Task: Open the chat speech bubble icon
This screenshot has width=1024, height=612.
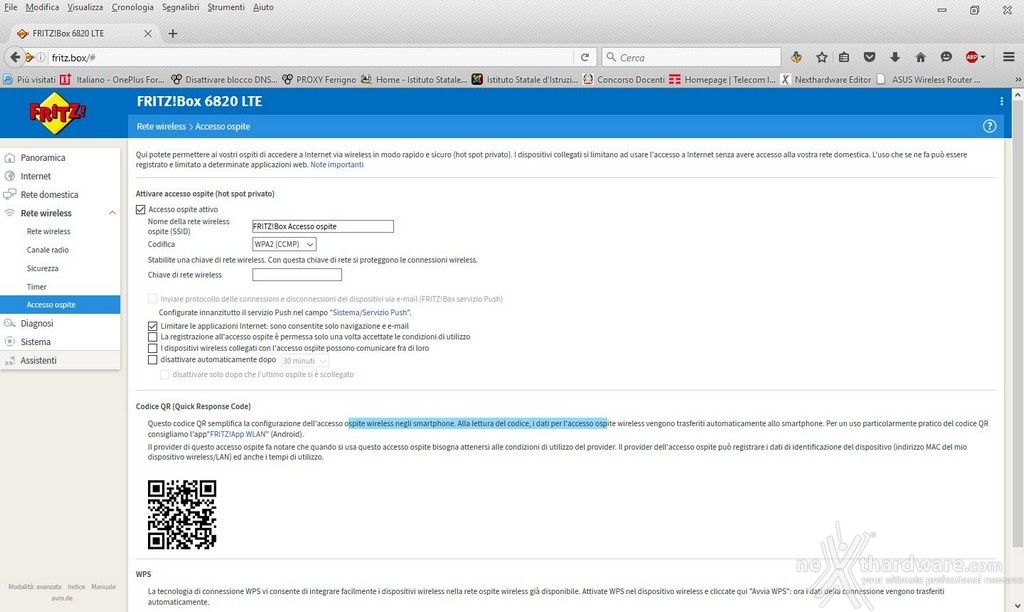Action: [946, 57]
